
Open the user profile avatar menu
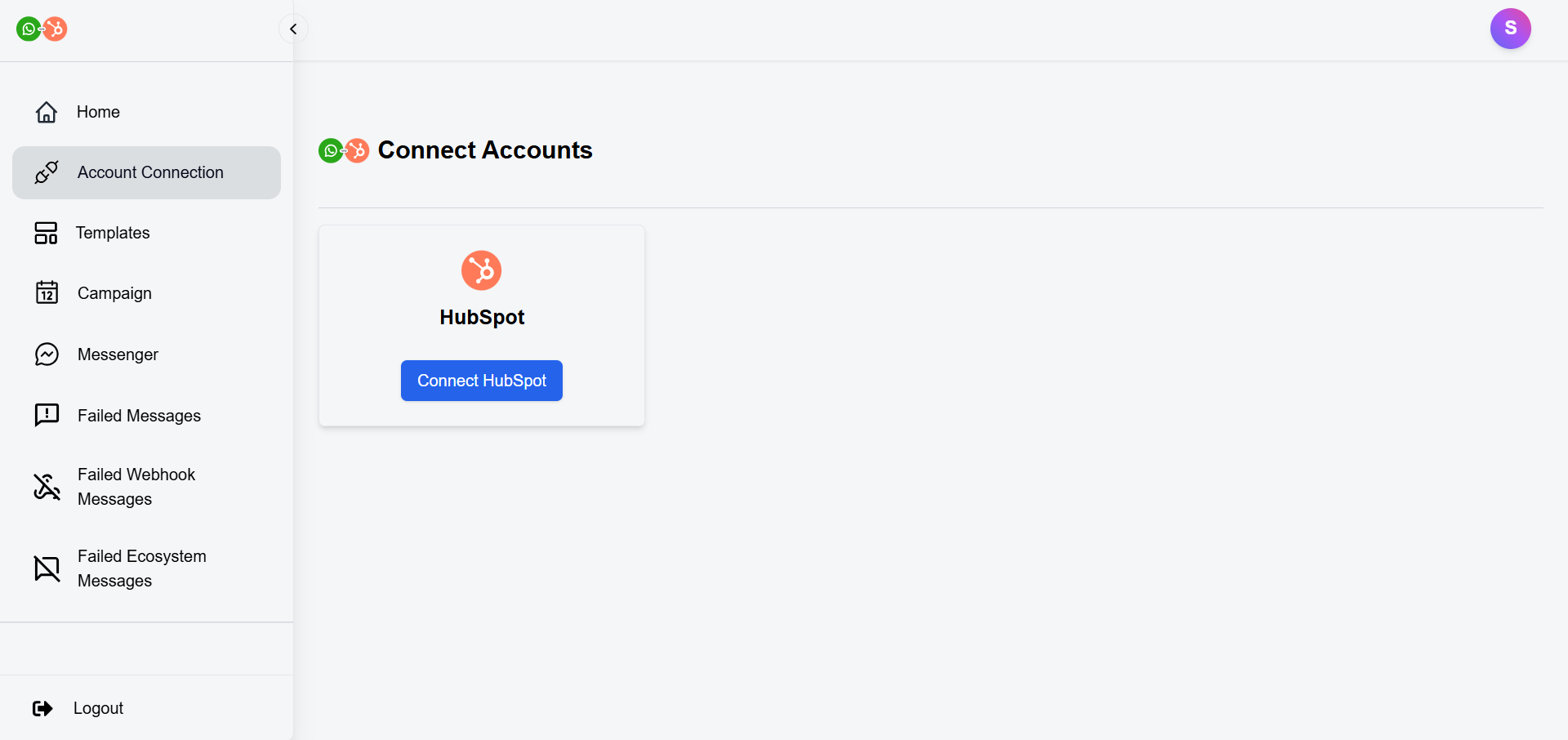pos(1510,29)
